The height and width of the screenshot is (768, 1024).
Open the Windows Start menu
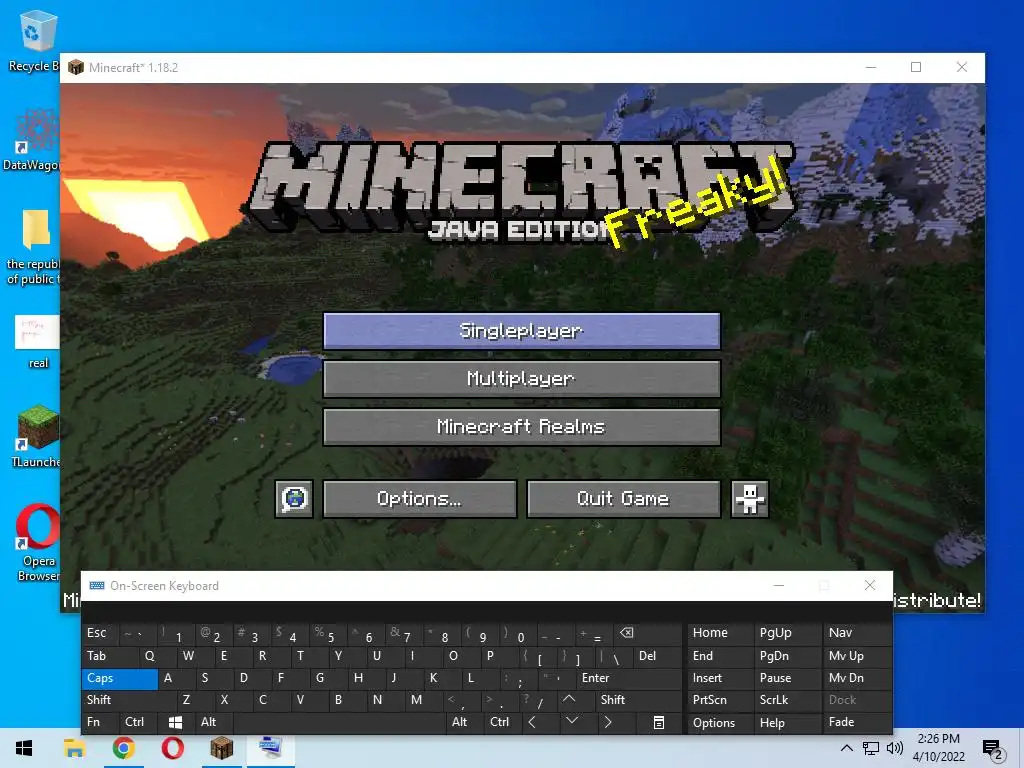[x=24, y=748]
